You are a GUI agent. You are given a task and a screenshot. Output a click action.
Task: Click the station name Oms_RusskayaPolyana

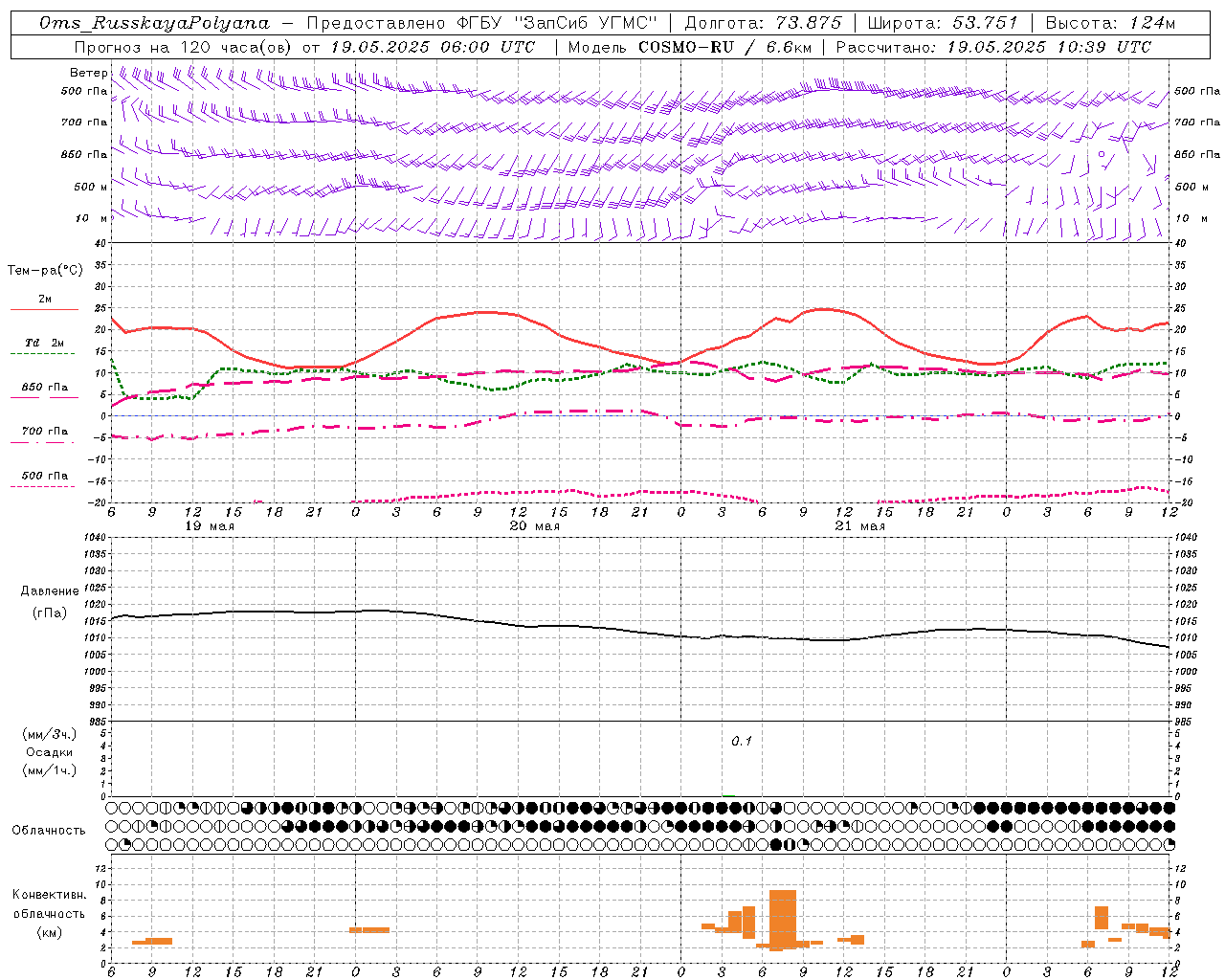(155, 23)
